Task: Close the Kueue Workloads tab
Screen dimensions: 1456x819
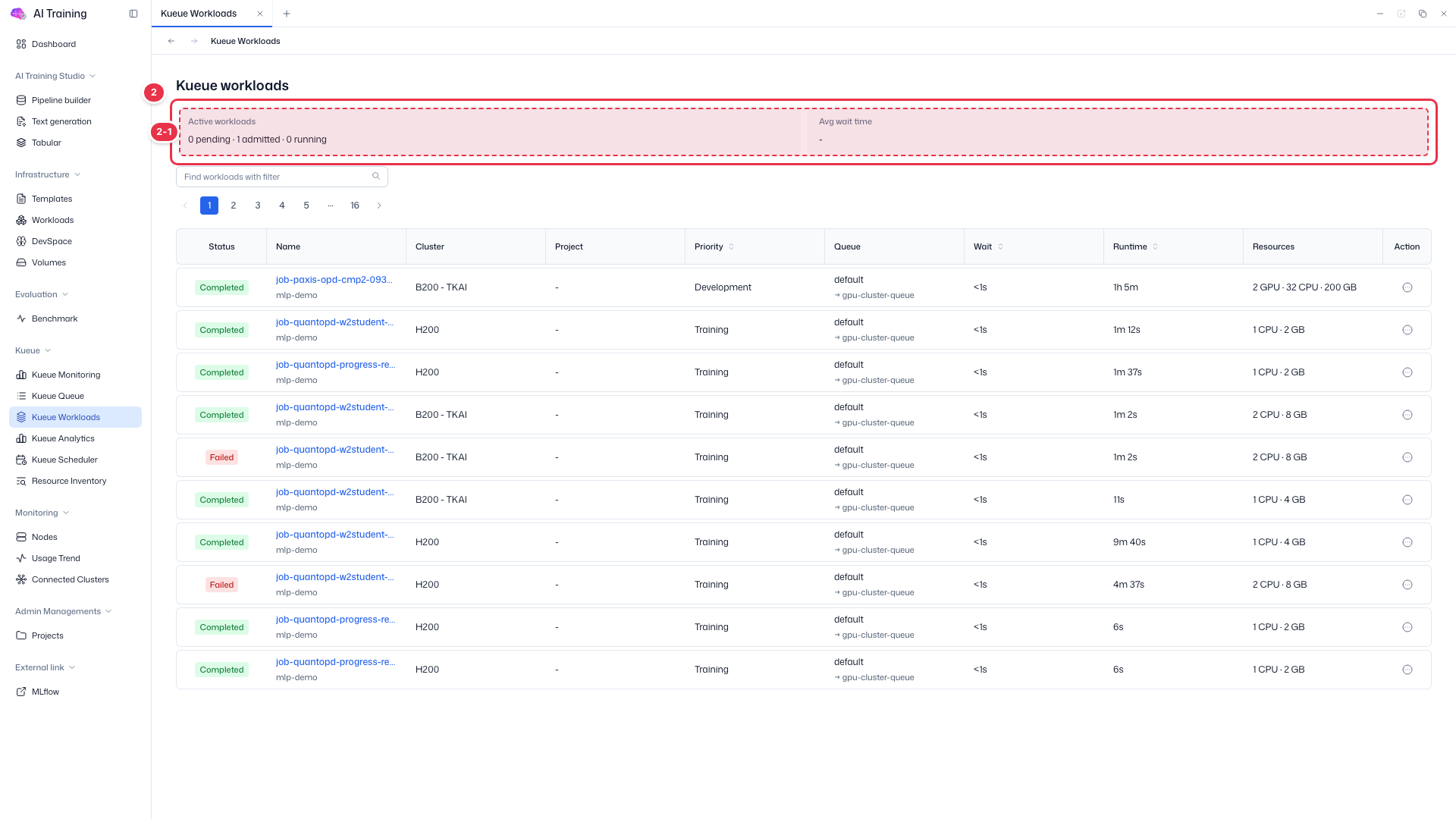Action: (260, 14)
